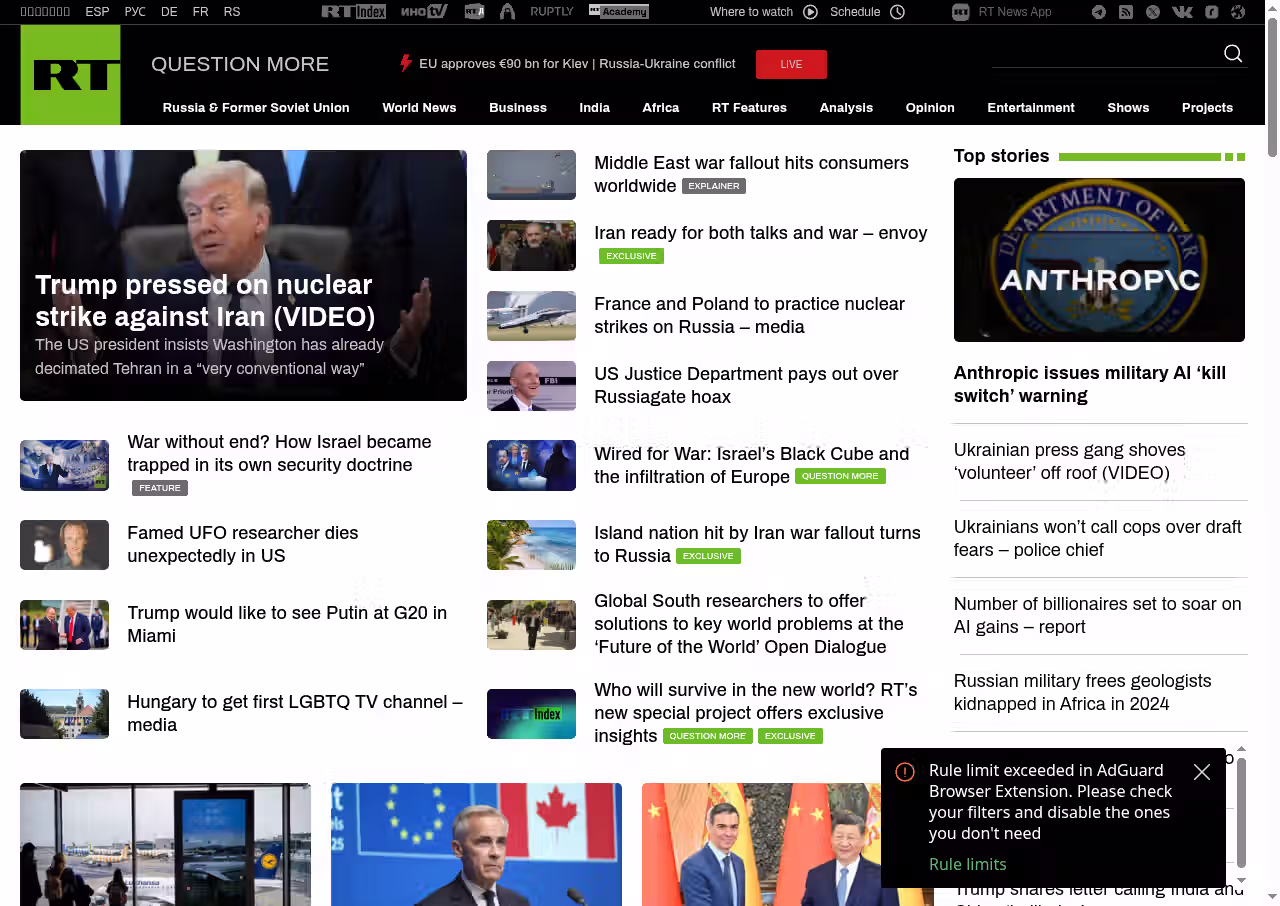Open the VK social icon
Image resolution: width=1280 pixels, height=906 pixels.
[1182, 12]
